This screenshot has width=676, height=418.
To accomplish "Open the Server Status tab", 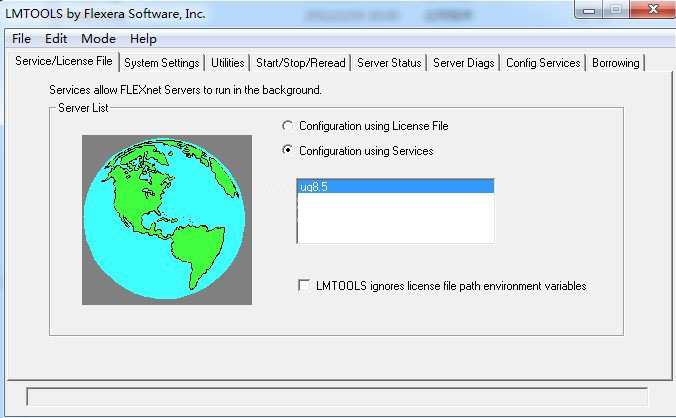I will tap(389, 63).
